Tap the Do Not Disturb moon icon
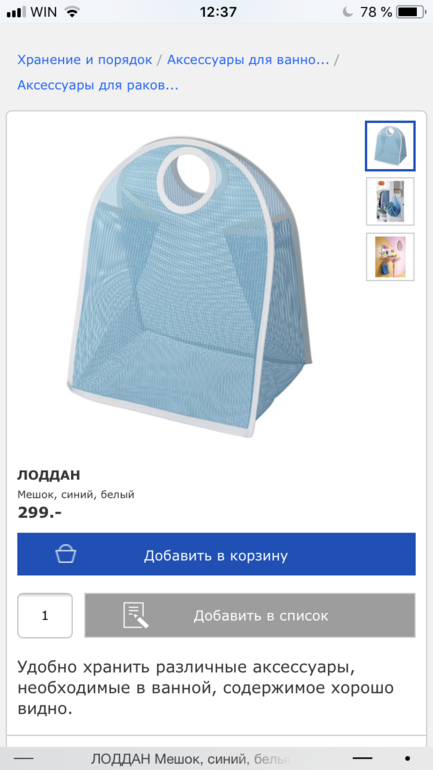This screenshot has width=433, height=770. tap(348, 12)
